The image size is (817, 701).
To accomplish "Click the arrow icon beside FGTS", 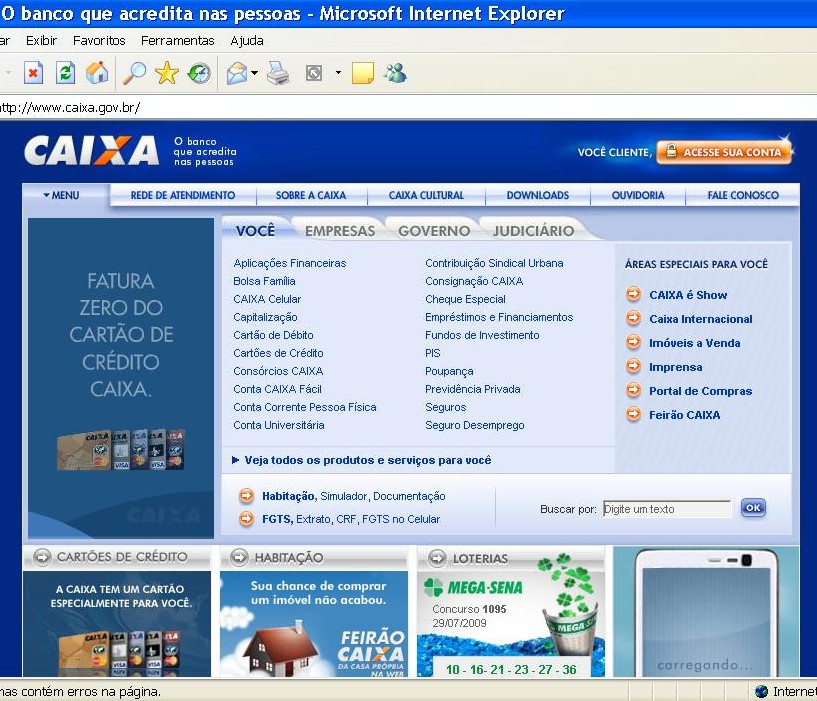I will [x=246, y=519].
